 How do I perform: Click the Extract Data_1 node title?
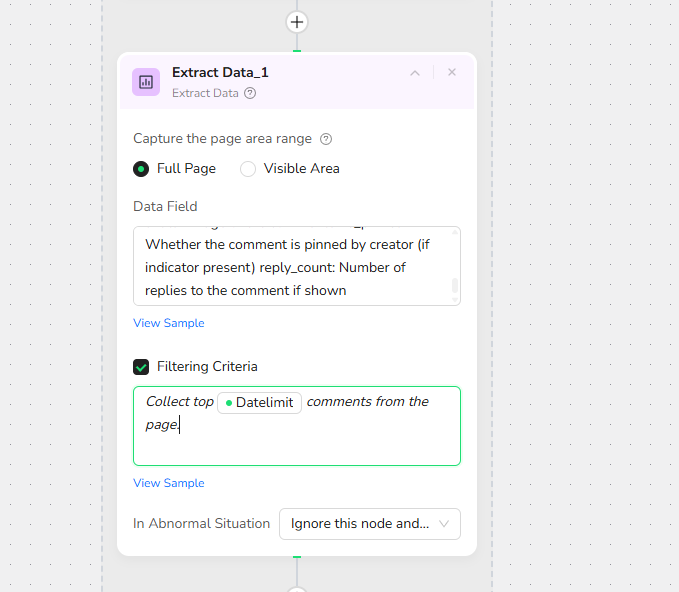(x=220, y=72)
